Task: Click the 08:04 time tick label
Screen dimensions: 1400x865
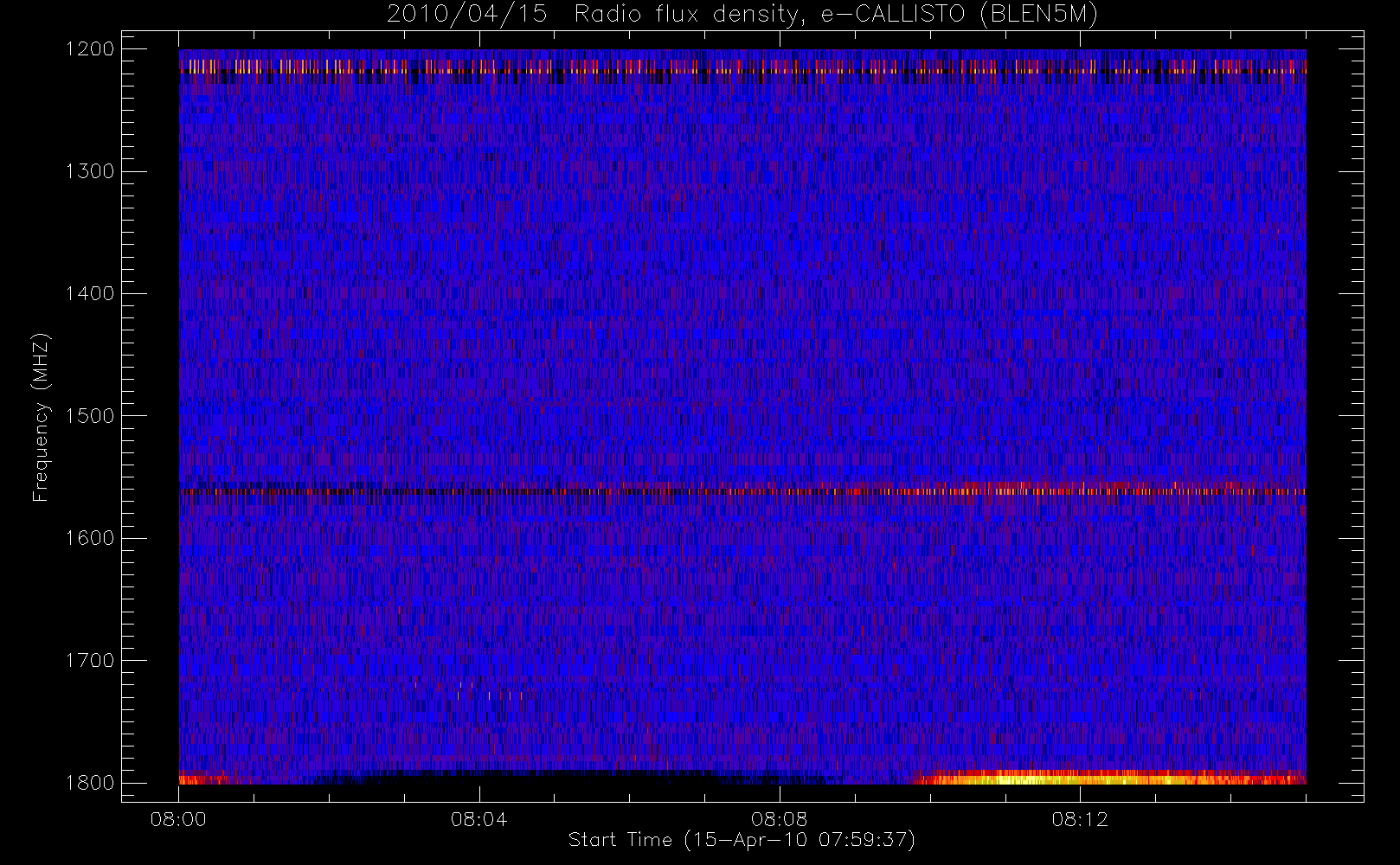Action: click(478, 819)
